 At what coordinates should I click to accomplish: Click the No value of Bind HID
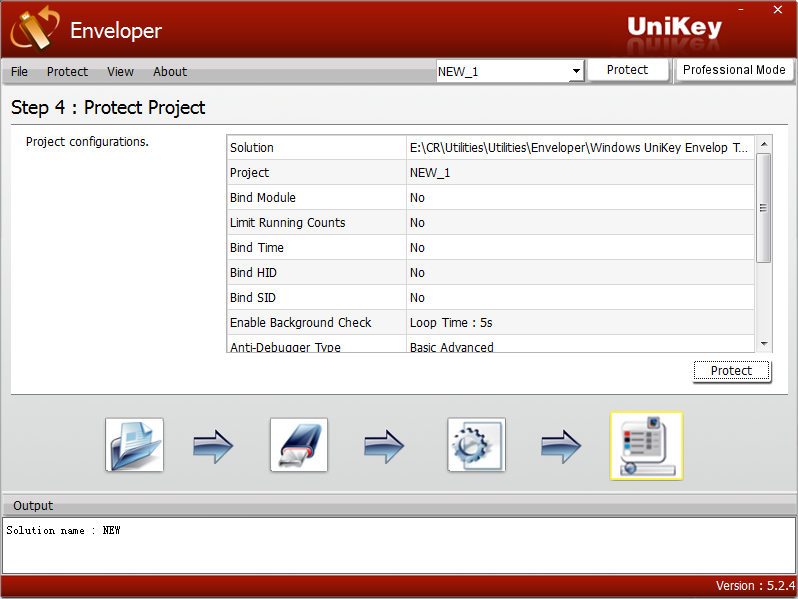click(417, 273)
